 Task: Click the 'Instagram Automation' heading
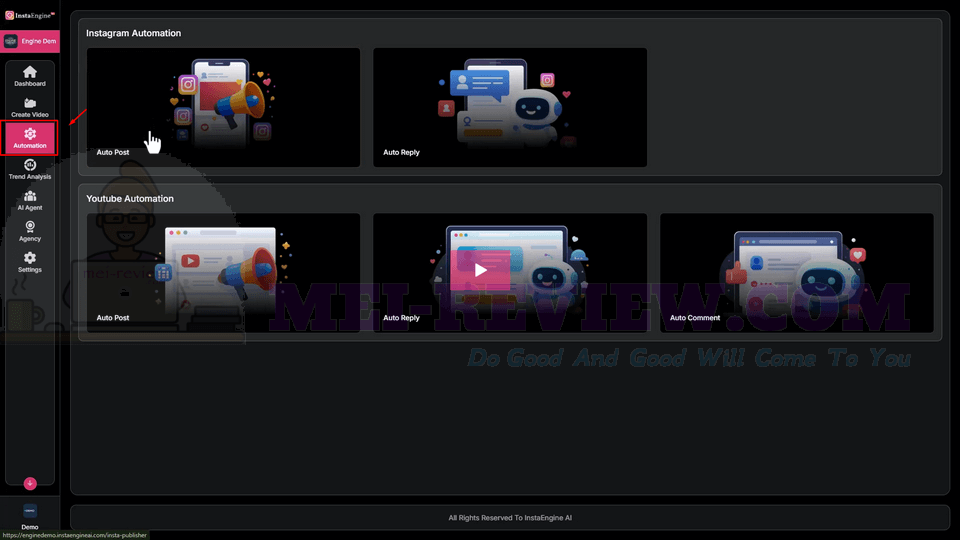(133, 33)
